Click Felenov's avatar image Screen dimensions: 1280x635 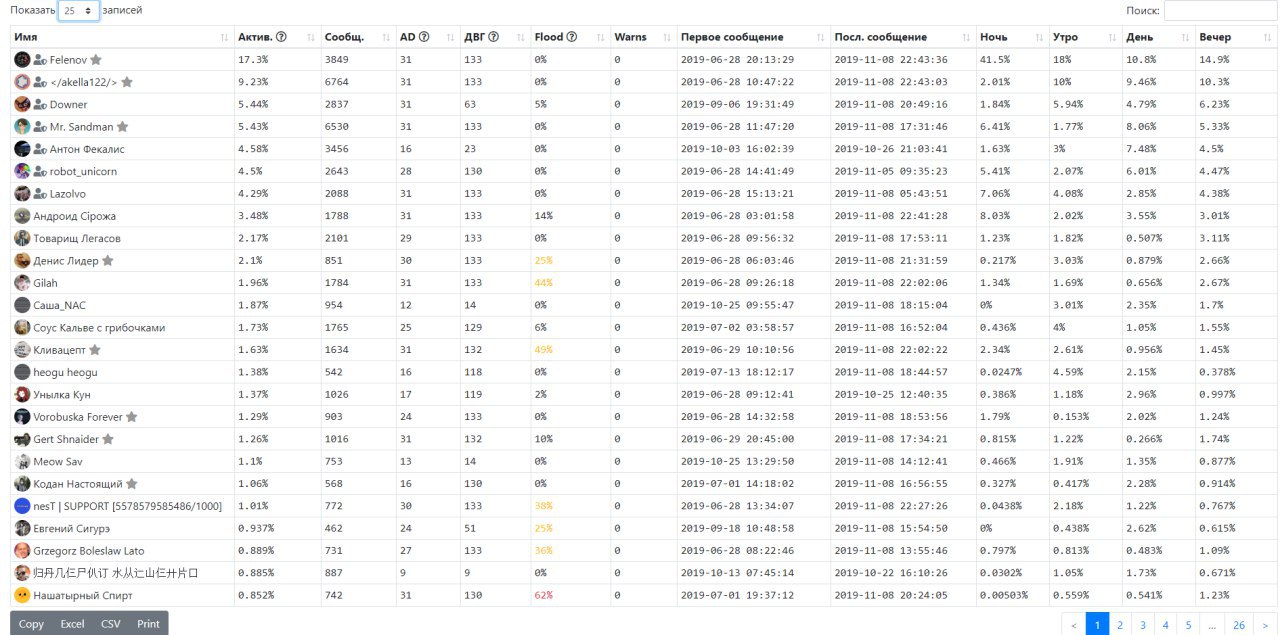(x=22, y=60)
